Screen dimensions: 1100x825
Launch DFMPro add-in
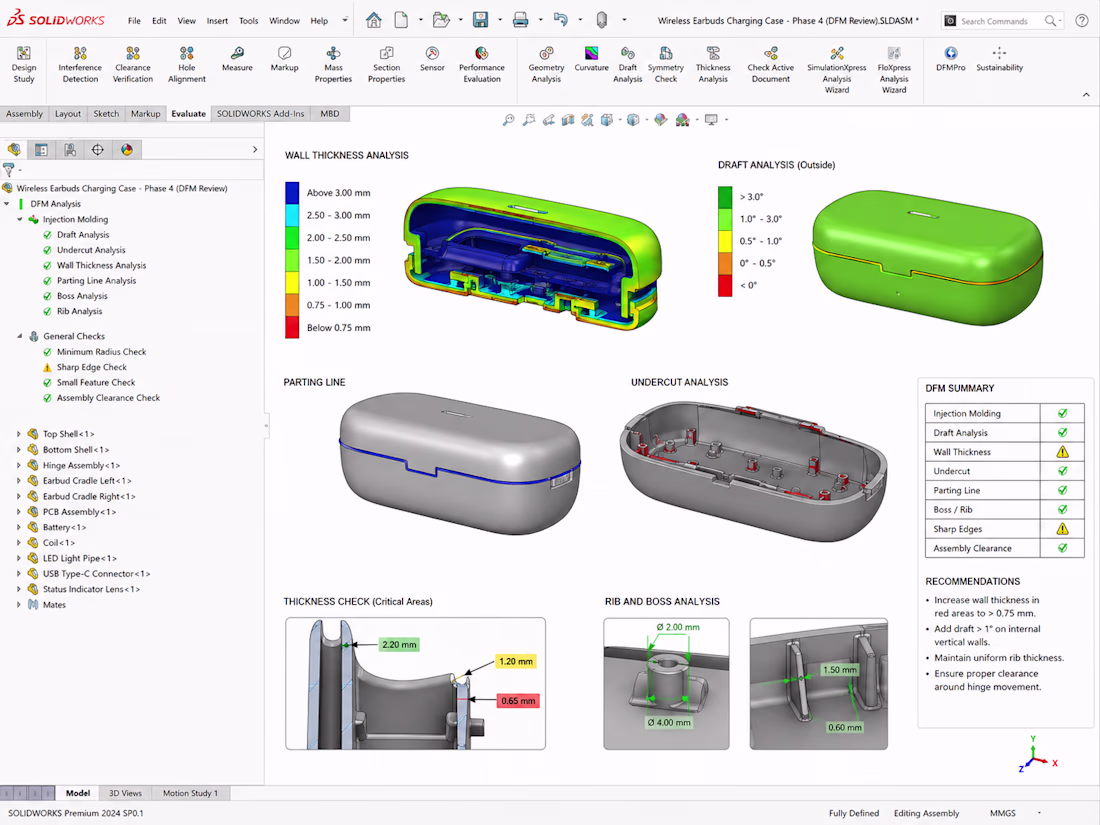951,60
